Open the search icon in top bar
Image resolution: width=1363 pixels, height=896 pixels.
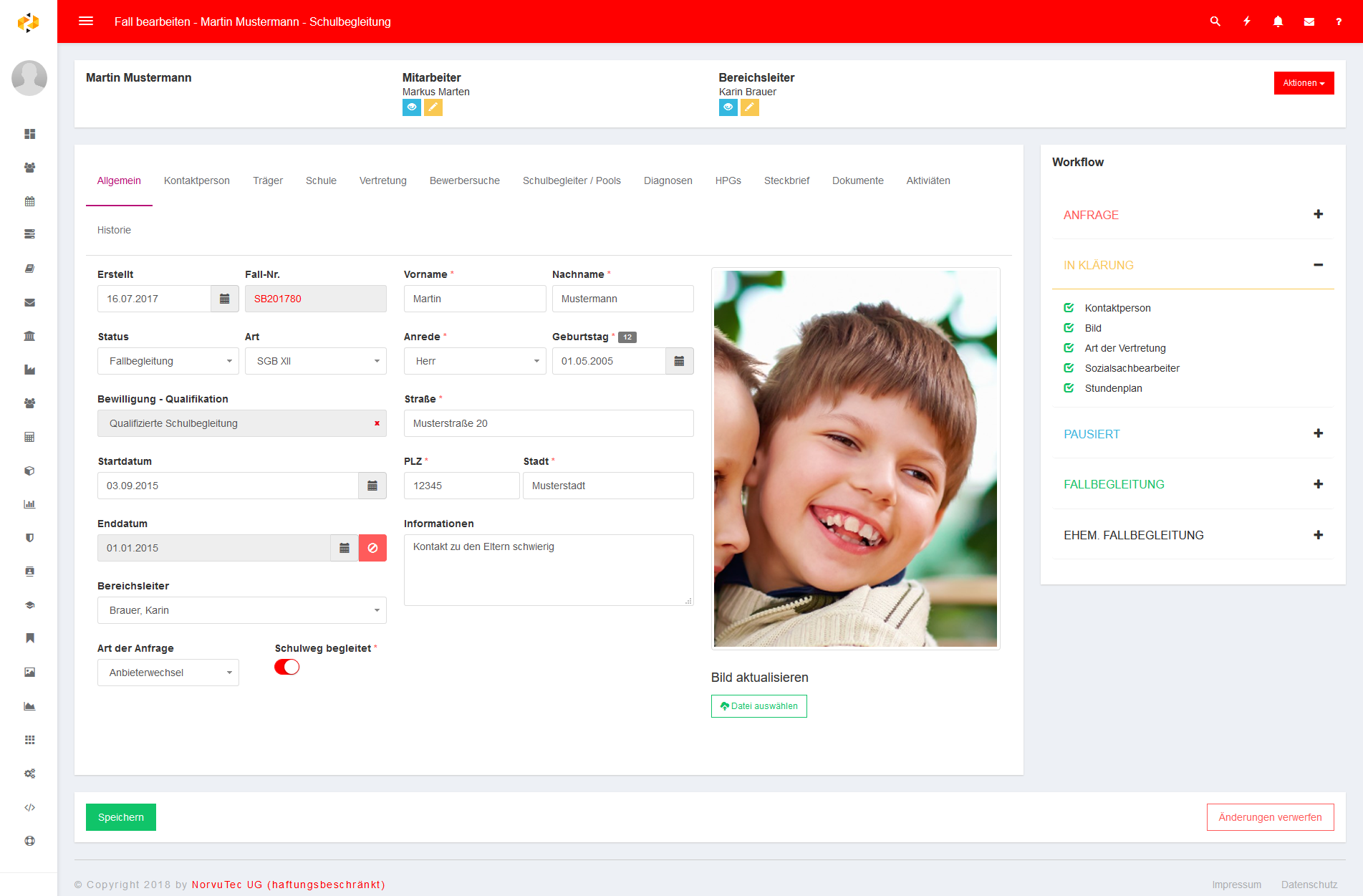1215,21
